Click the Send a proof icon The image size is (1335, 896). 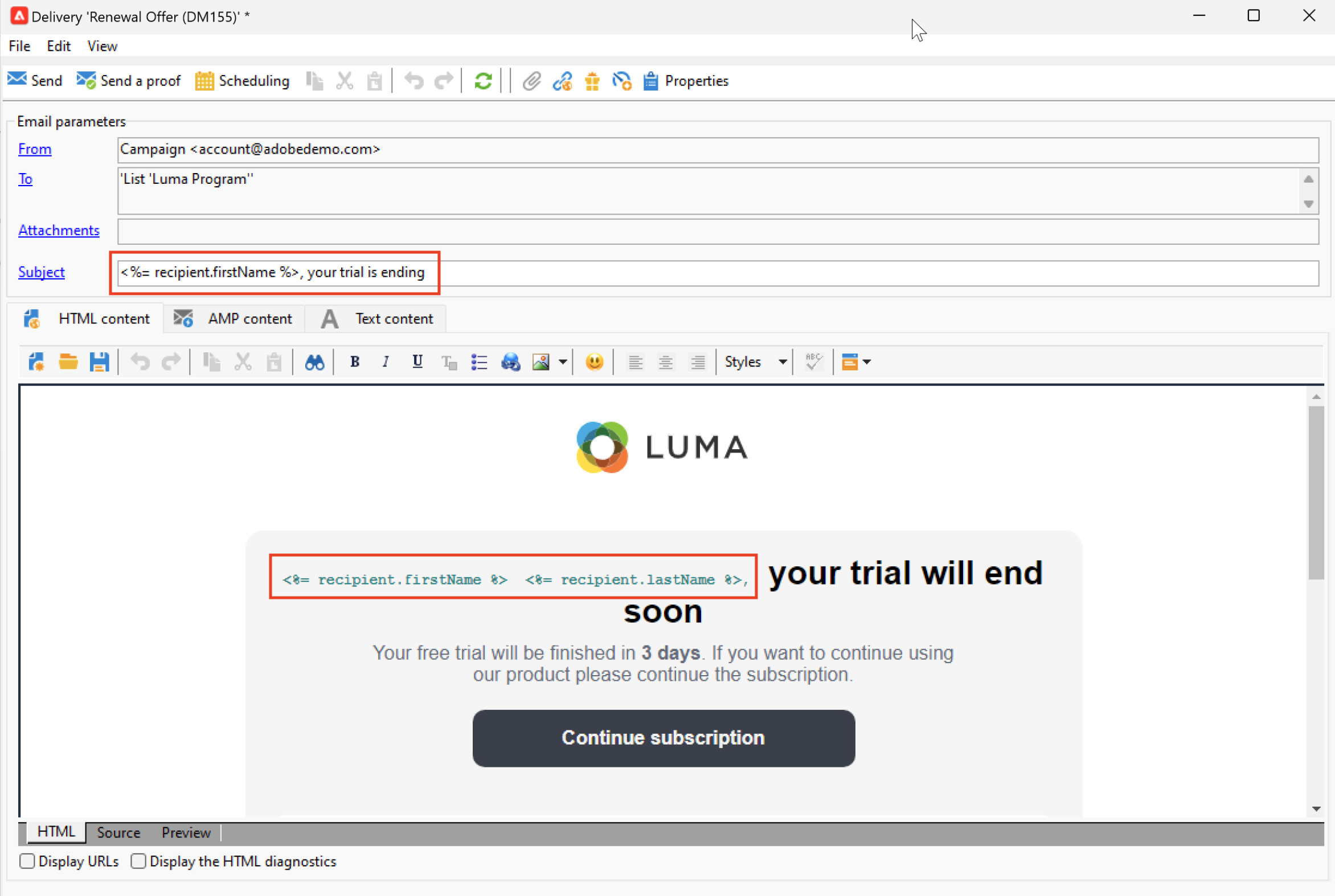tap(87, 81)
